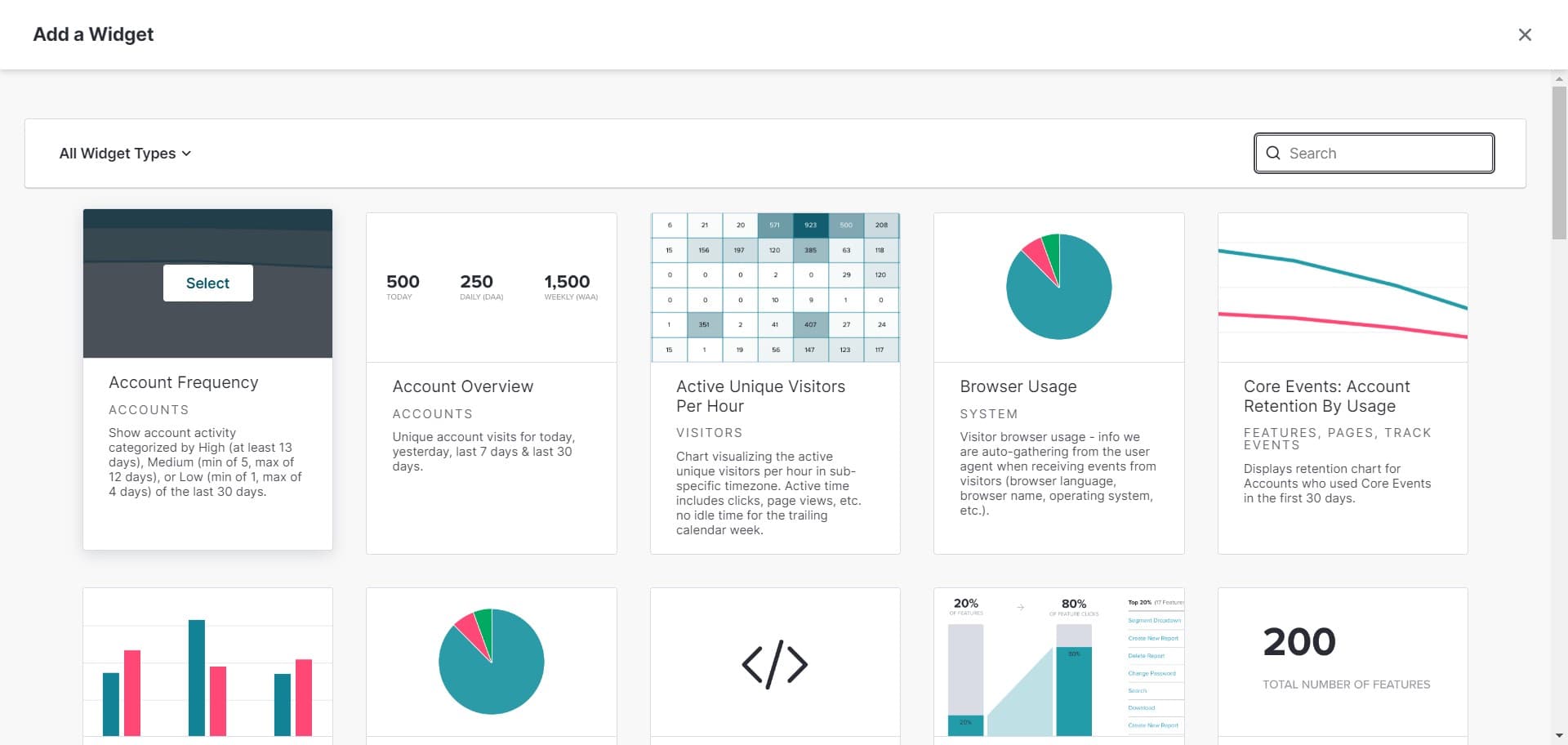The image size is (1568, 745).
Task: Click the Active Unique Visitors Per Hour title
Action: 759,396
